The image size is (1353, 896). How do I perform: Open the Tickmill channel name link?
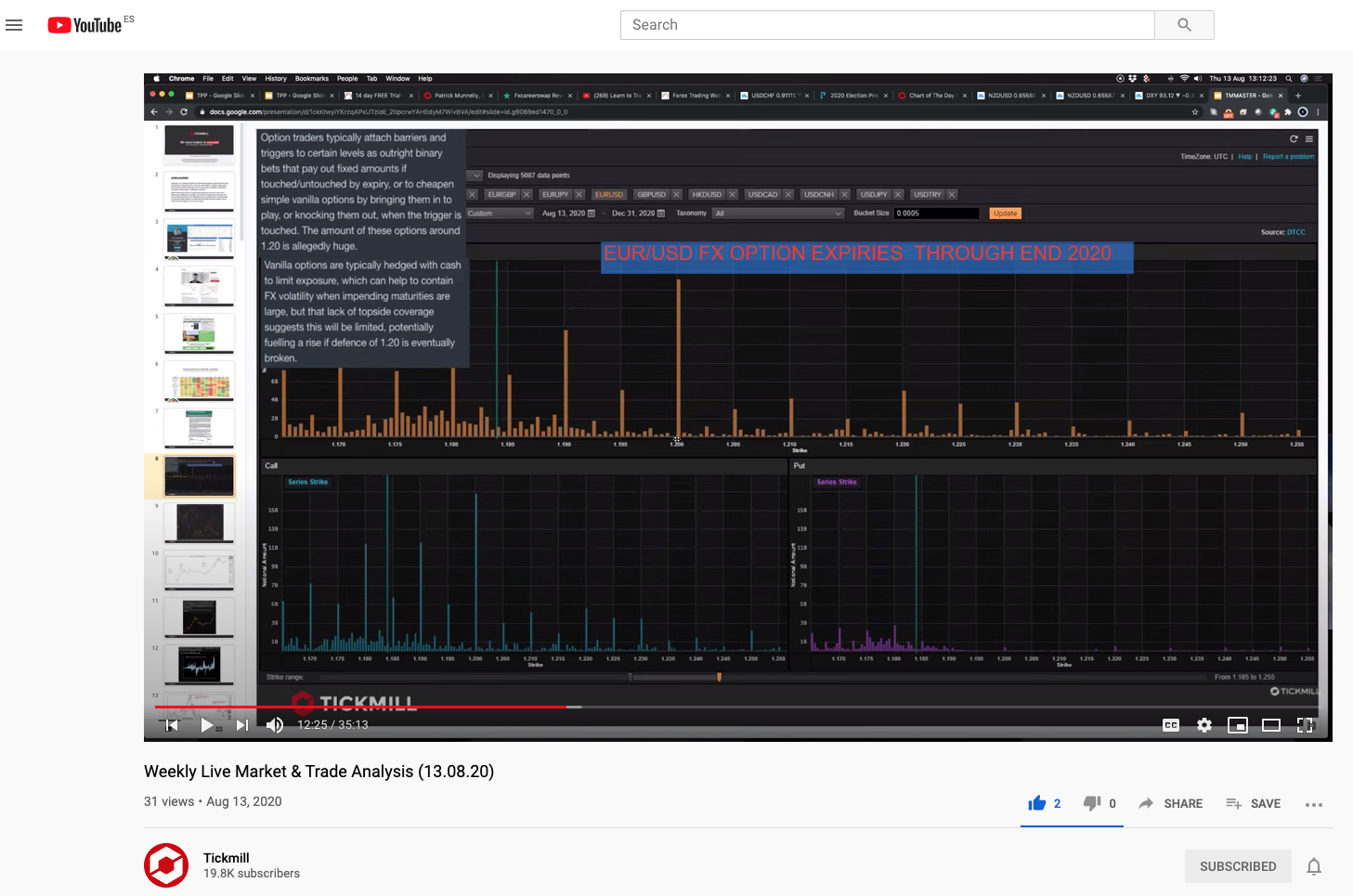click(x=227, y=858)
